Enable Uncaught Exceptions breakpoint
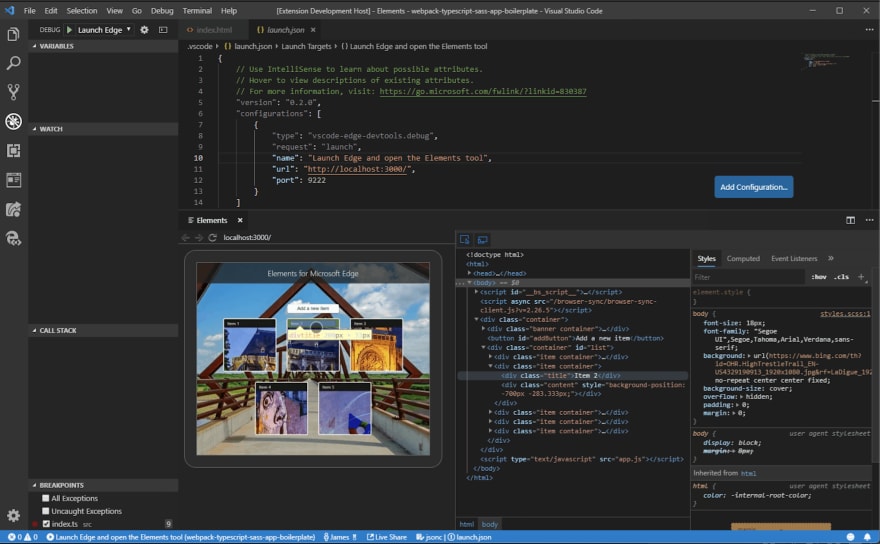Viewport: 880px width, 544px height. pyautogui.click(x=45, y=511)
